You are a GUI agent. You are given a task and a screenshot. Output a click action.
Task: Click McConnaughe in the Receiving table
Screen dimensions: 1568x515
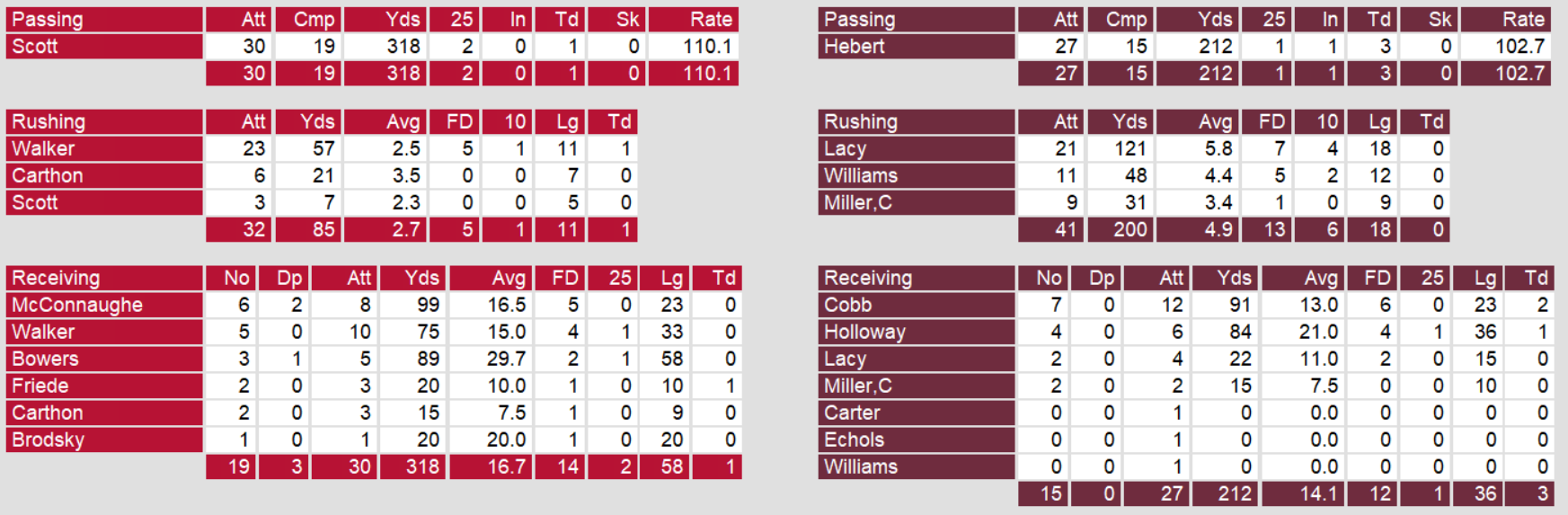(x=77, y=305)
